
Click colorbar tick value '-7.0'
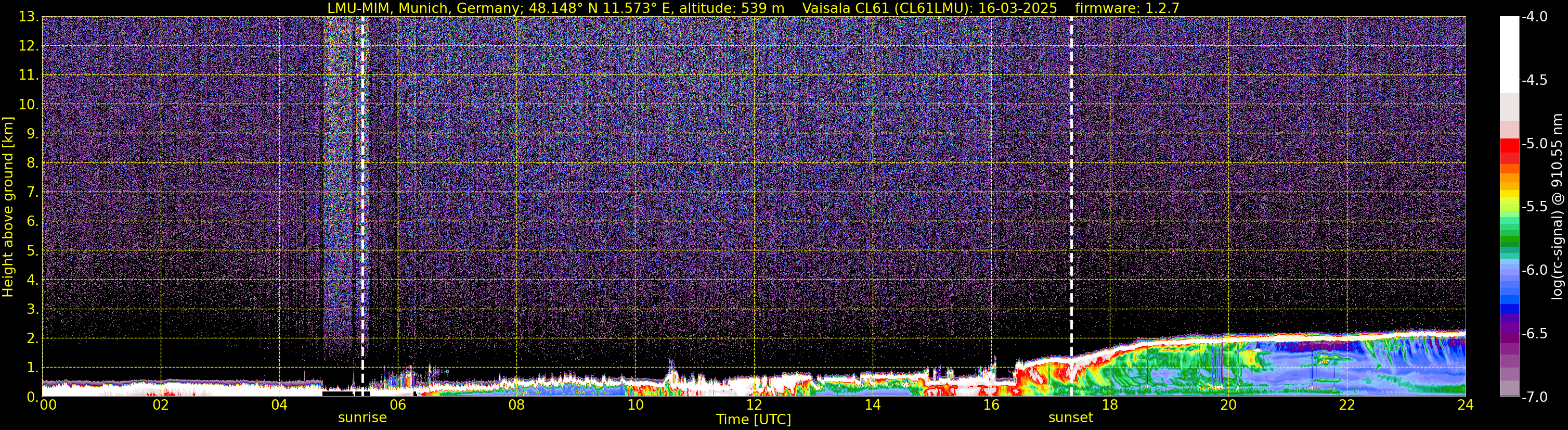[1535, 397]
